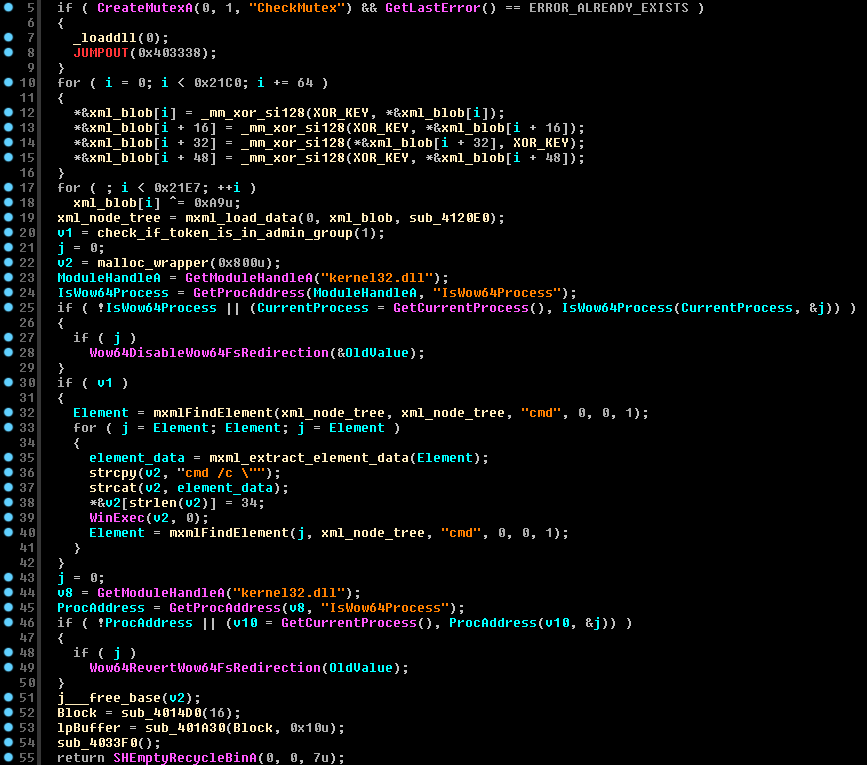Image resolution: width=867 pixels, height=765 pixels.
Task: Select ERROR_ALREADY_EXISTS constant
Action: tap(609, 8)
